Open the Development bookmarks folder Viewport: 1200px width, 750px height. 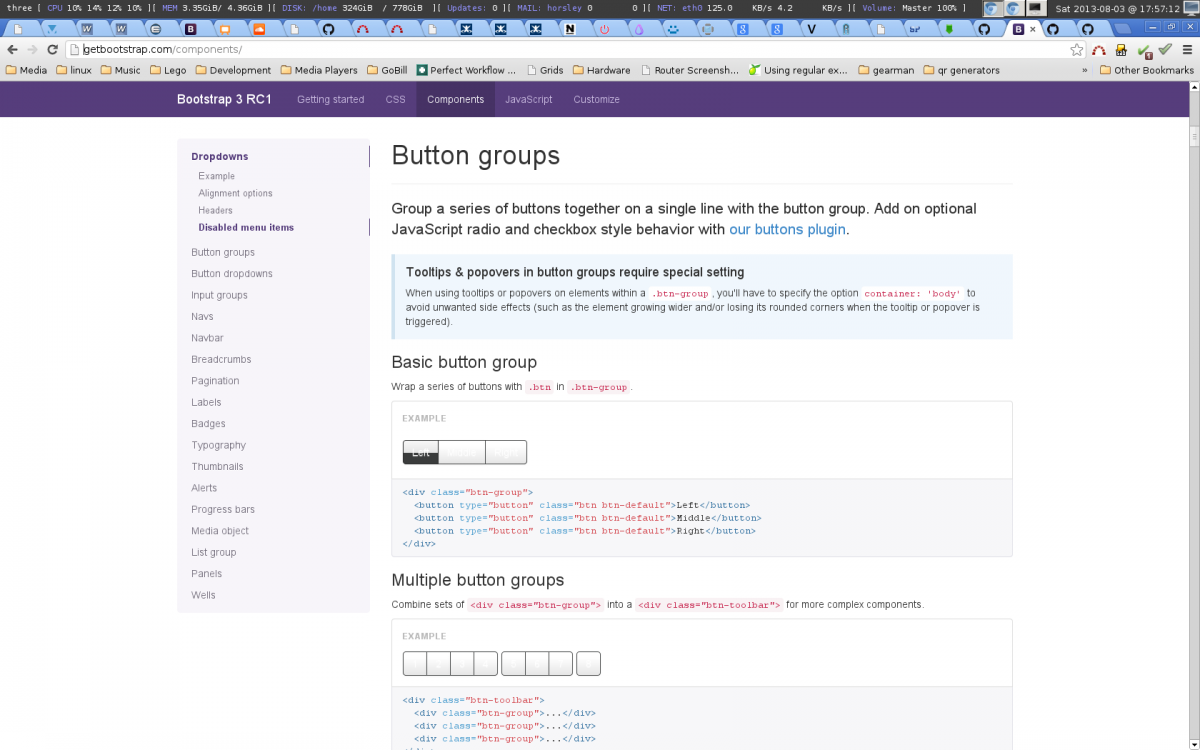pos(233,70)
